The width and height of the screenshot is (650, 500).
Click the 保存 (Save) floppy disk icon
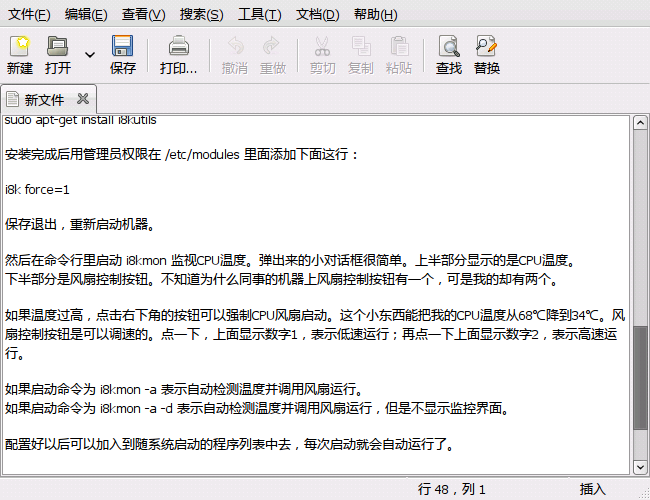[x=122, y=46]
